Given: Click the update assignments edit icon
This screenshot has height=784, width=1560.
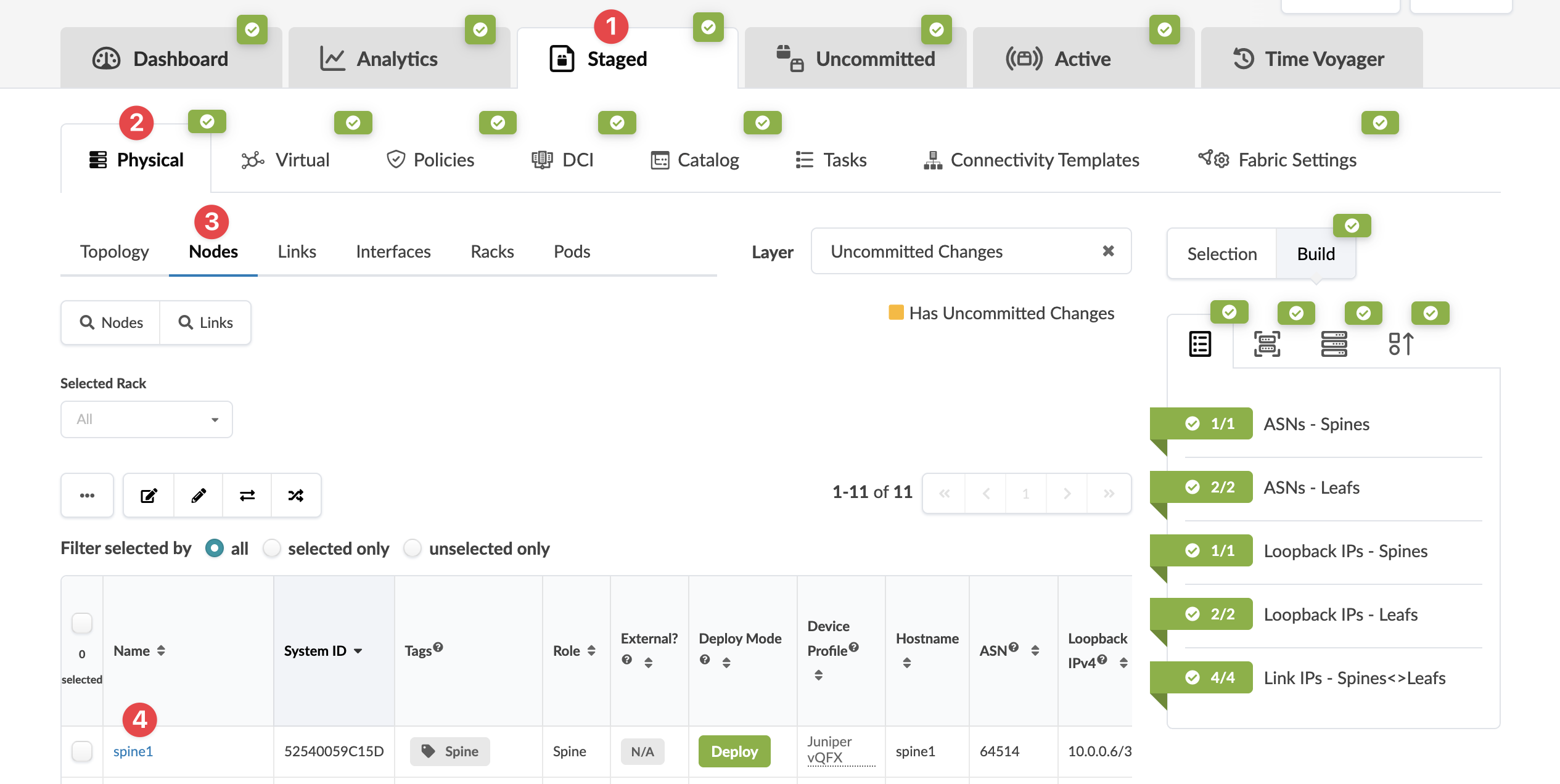Looking at the screenshot, I should [149, 495].
